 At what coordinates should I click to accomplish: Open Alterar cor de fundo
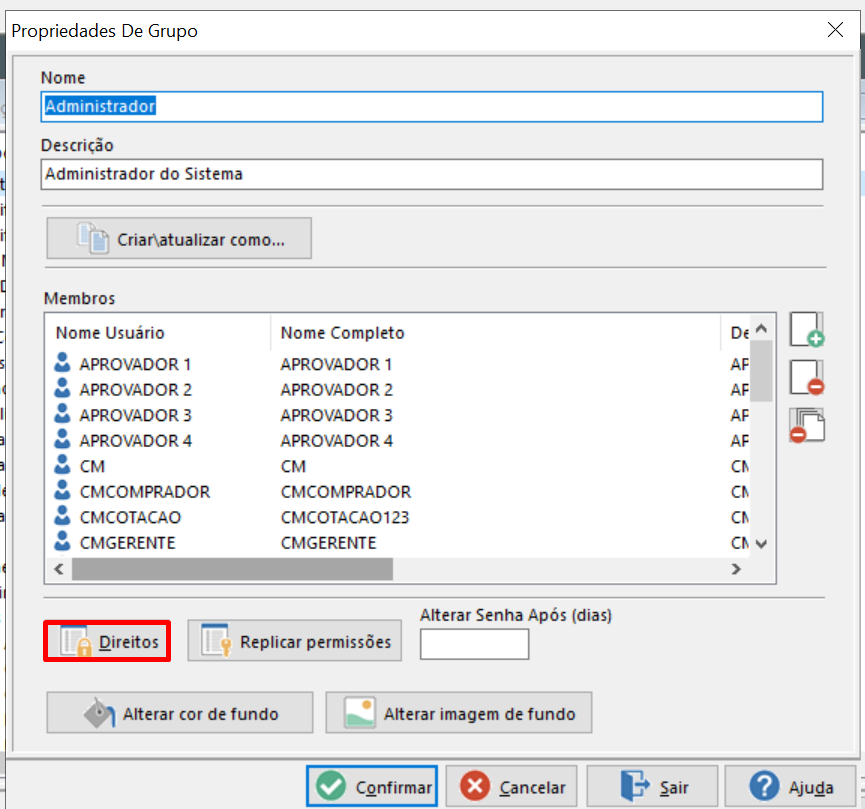[x=180, y=713]
